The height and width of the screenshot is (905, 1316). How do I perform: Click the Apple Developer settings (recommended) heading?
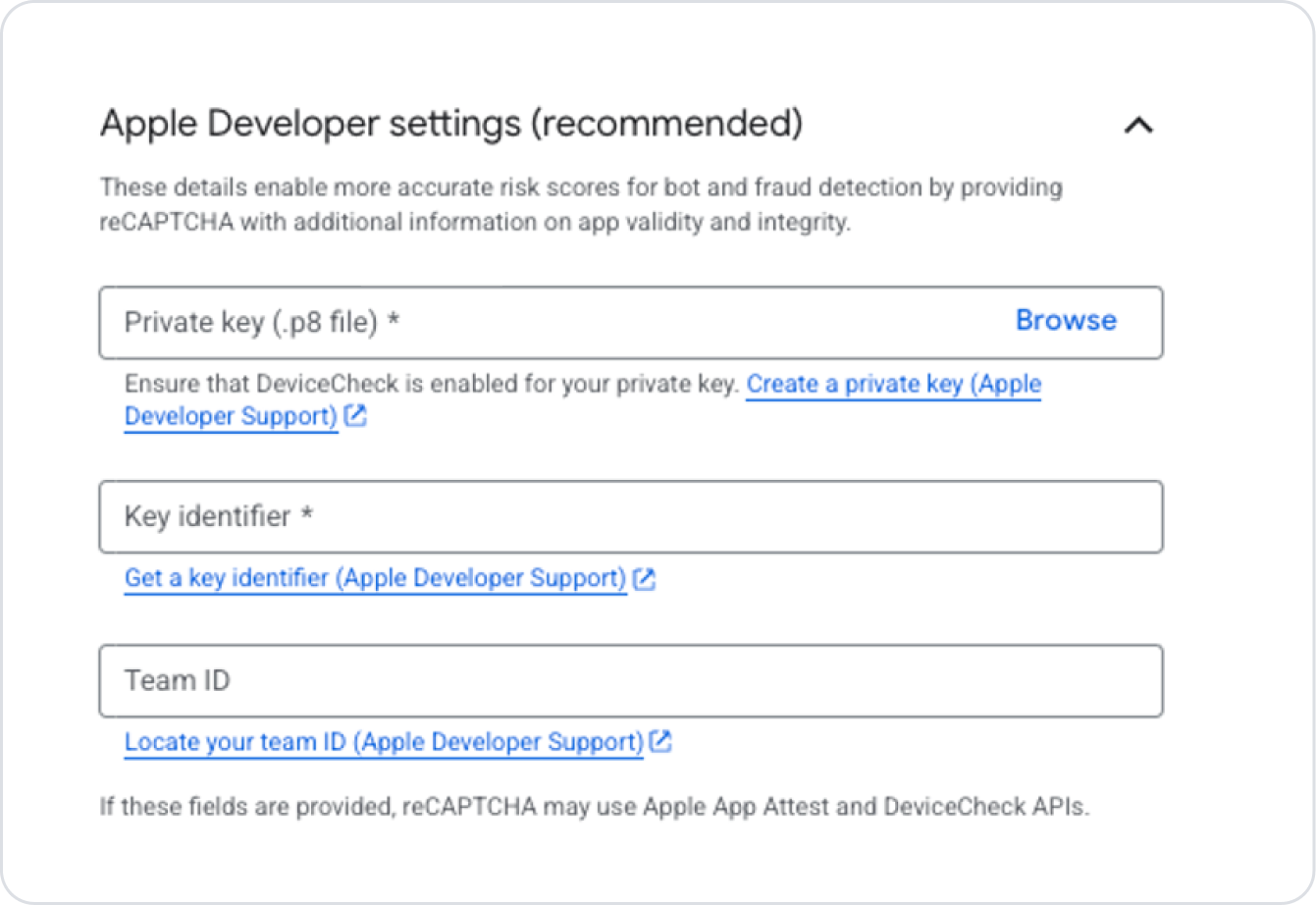tap(451, 124)
